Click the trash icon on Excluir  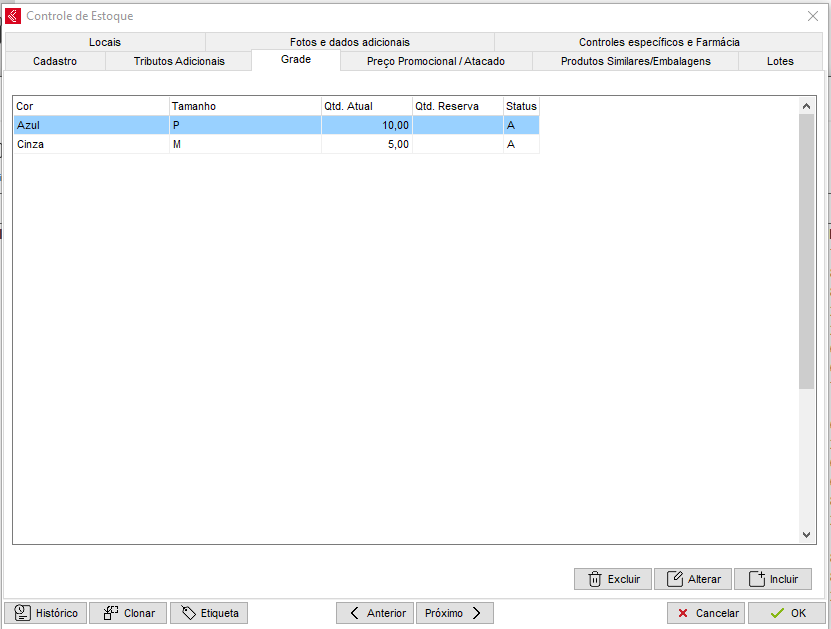(594, 579)
